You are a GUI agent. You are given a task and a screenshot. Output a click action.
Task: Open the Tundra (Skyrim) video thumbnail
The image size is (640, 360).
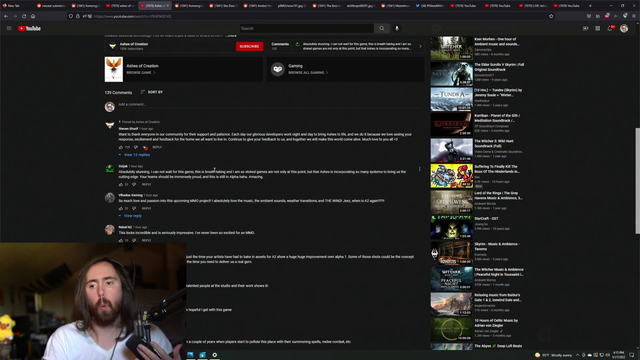pos(451,99)
